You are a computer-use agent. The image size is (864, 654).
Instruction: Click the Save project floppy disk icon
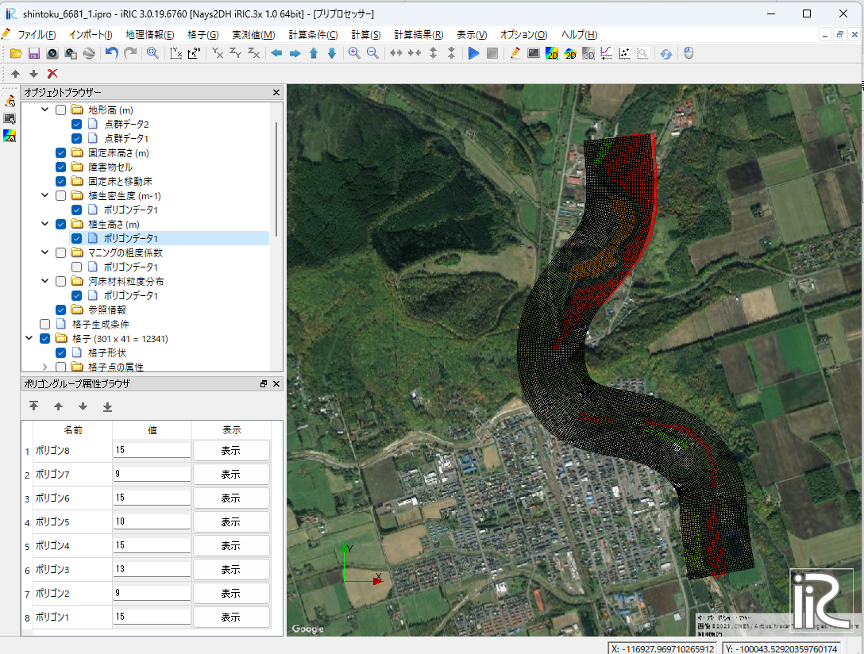coord(34,53)
